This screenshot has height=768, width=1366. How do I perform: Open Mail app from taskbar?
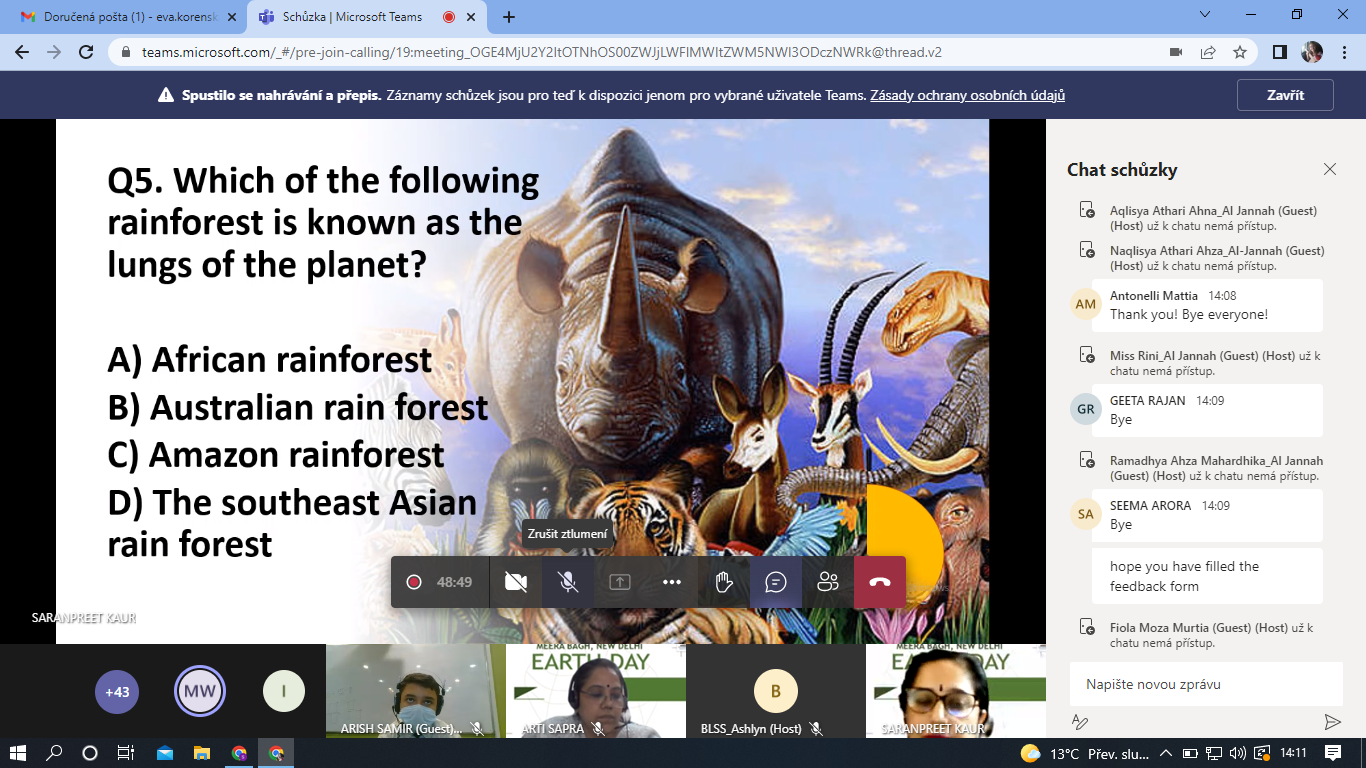[x=164, y=753]
